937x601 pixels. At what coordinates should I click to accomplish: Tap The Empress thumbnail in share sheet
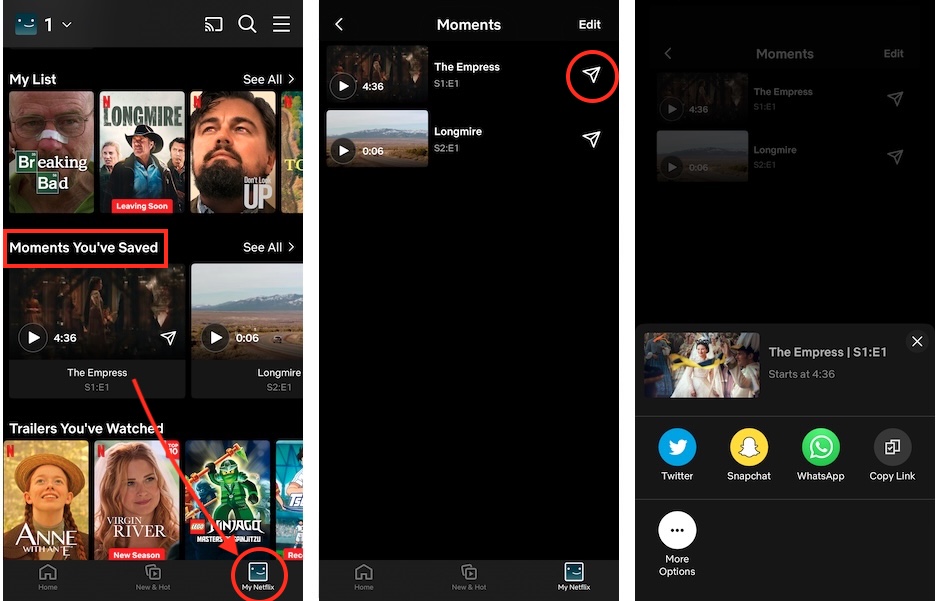702,365
